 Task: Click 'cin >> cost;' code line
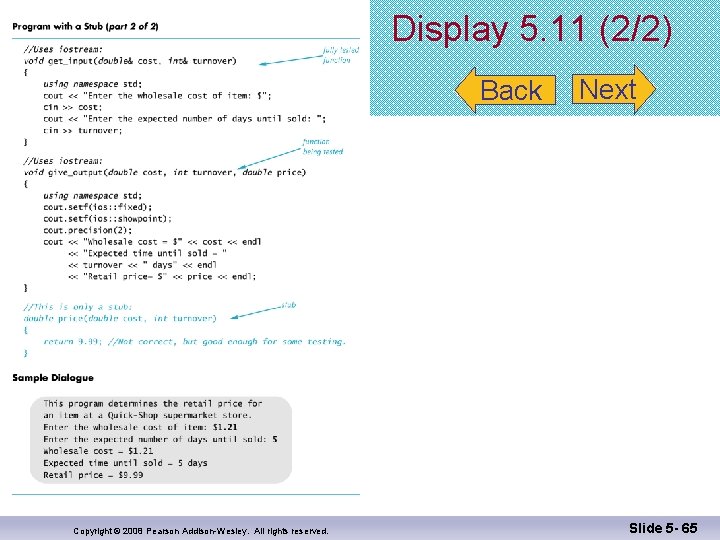click(x=73, y=107)
